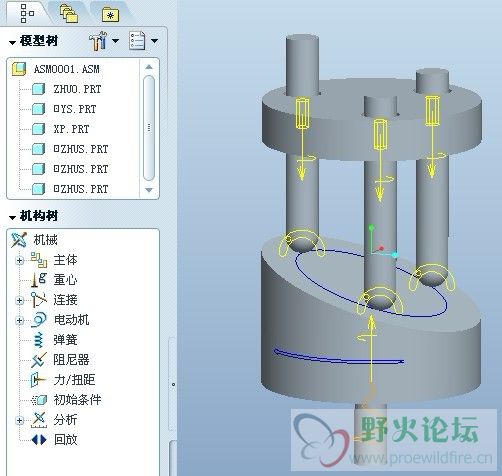Select the 分析 tree label
502x476 pixels.
[65, 420]
